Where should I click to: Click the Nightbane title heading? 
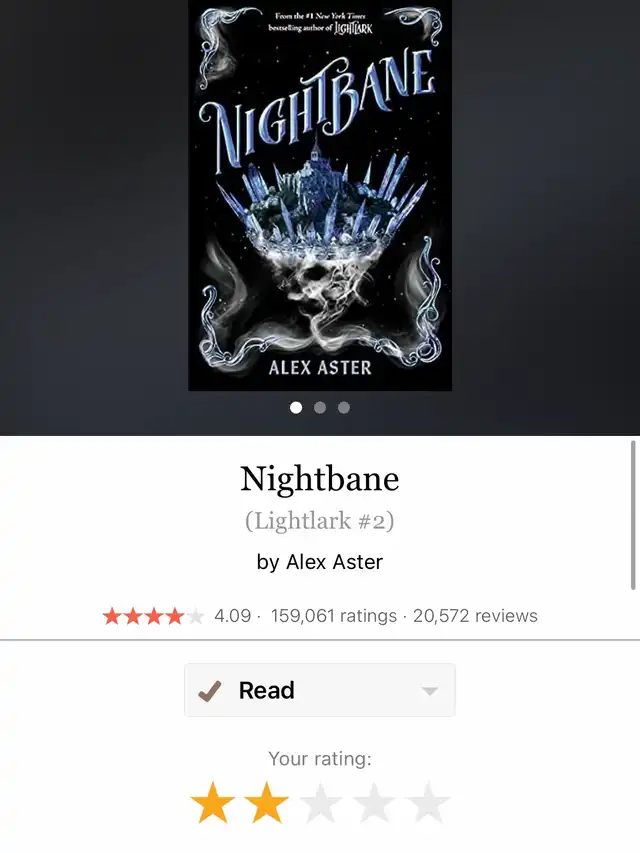pyautogui.click(x=320, y=479)
